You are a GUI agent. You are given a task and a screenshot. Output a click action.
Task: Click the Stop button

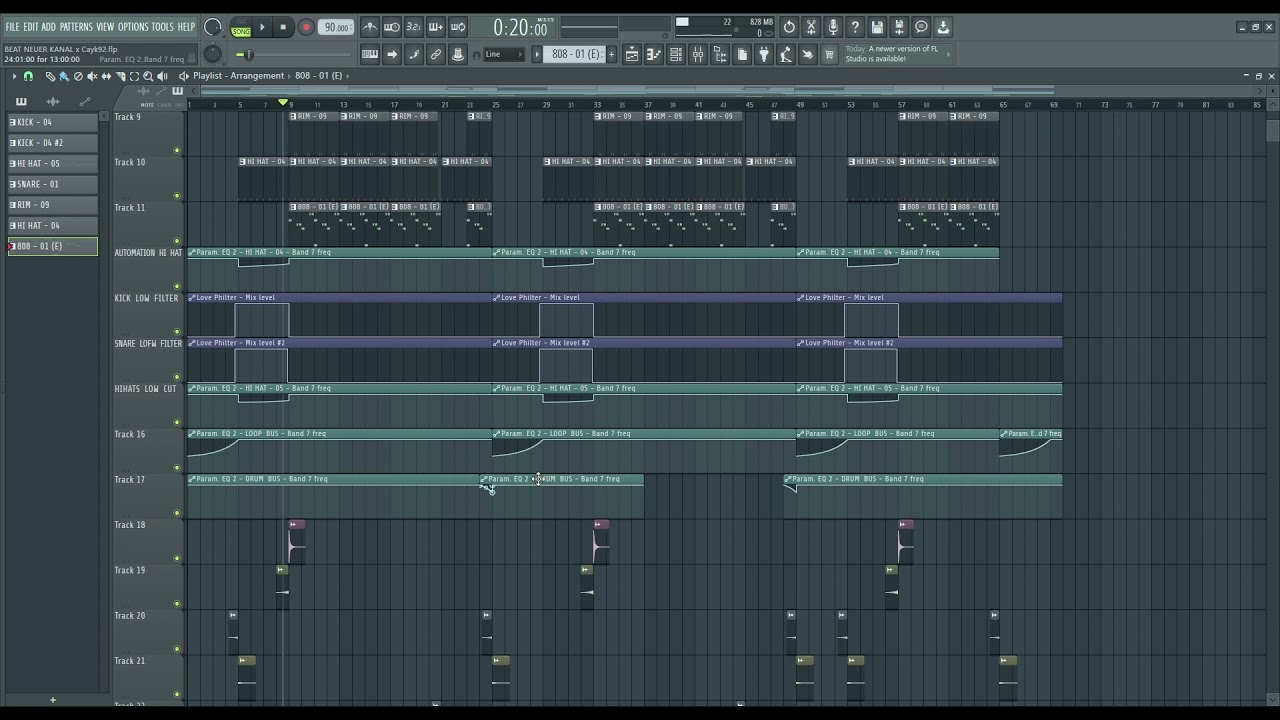[x=284, y=28]
